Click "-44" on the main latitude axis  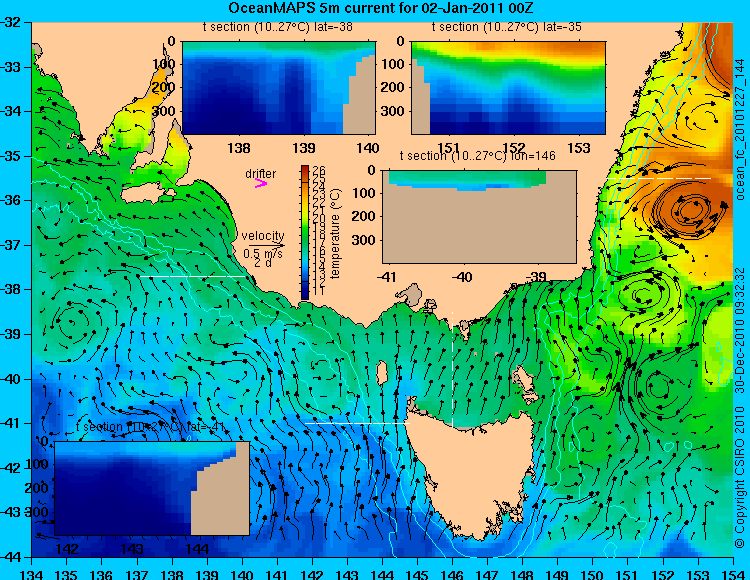click(x=11, y=557)
